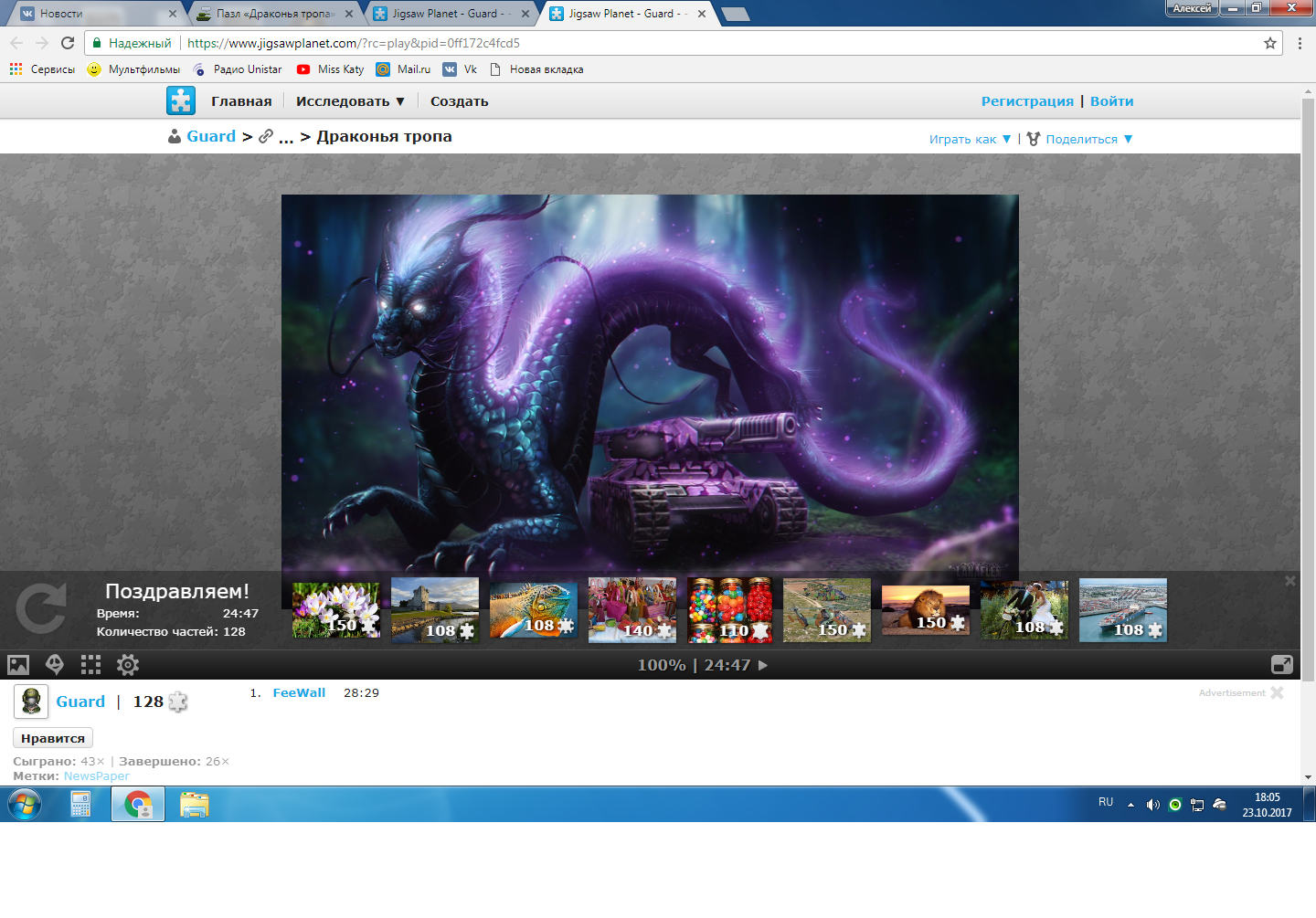Open the harbor port 108-piece puzzle
The height and width of the screenshot is (918, 1316).
(1123, 609)
